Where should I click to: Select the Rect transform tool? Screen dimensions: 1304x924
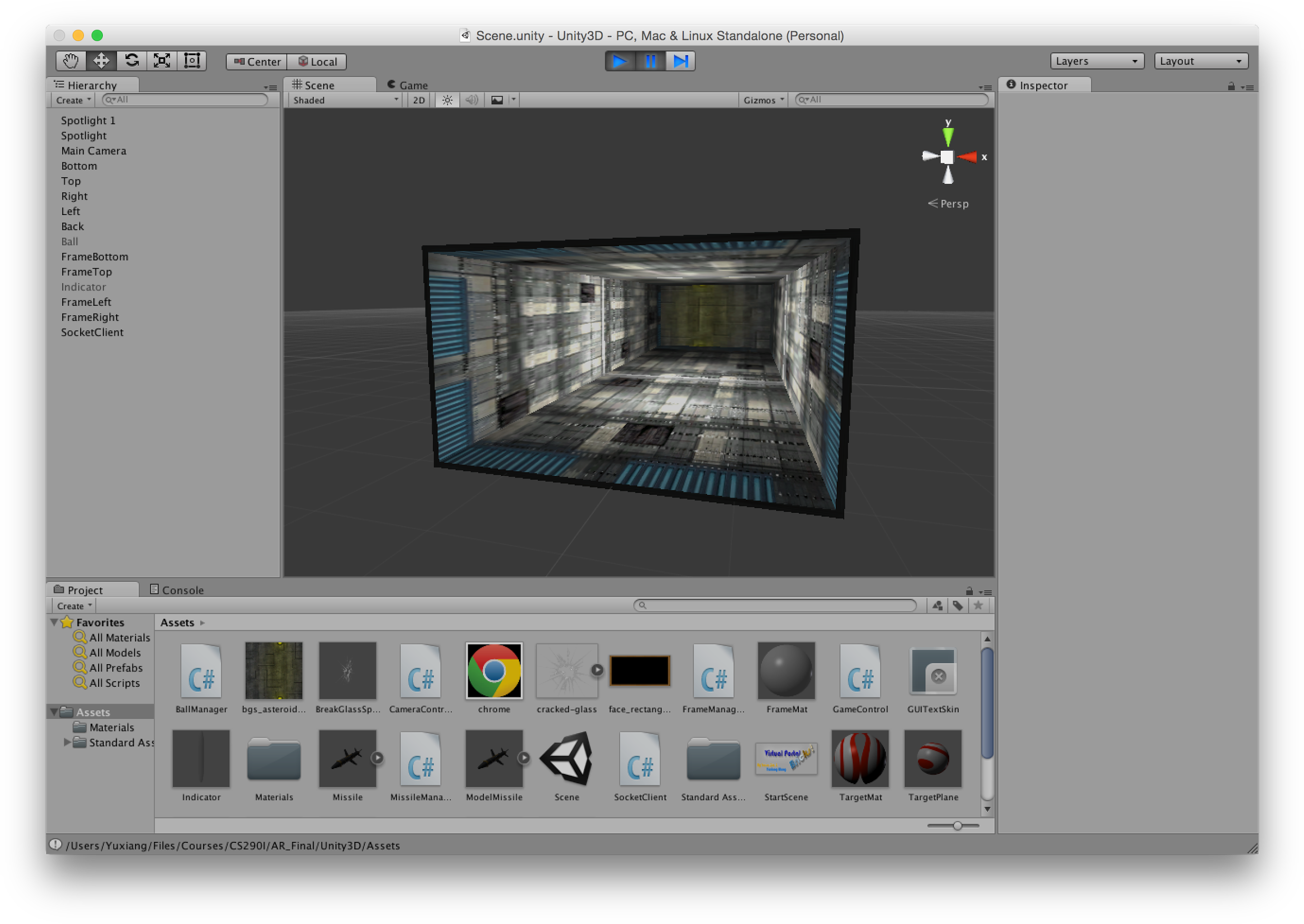coord(192,61)
